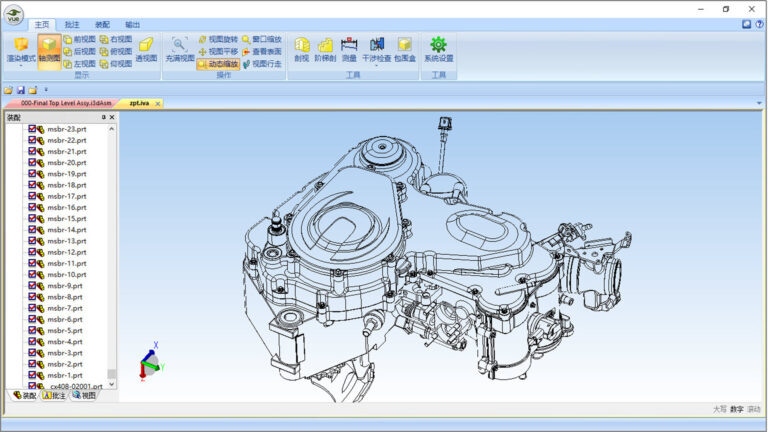This screenshot has height=432, width=768.
Task: Click the vue application logo button
Action: 14,14
